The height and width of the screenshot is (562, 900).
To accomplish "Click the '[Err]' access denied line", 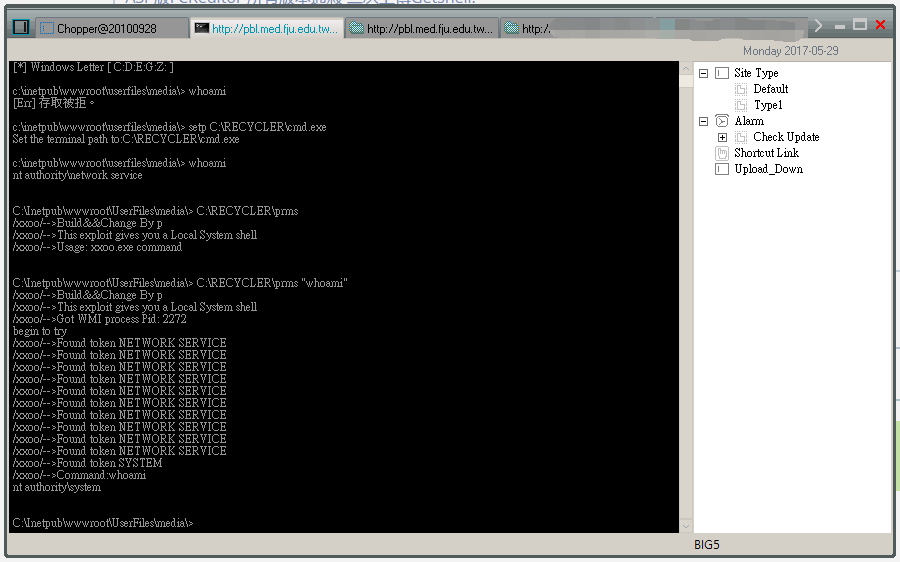I will [x=53, y=103].
